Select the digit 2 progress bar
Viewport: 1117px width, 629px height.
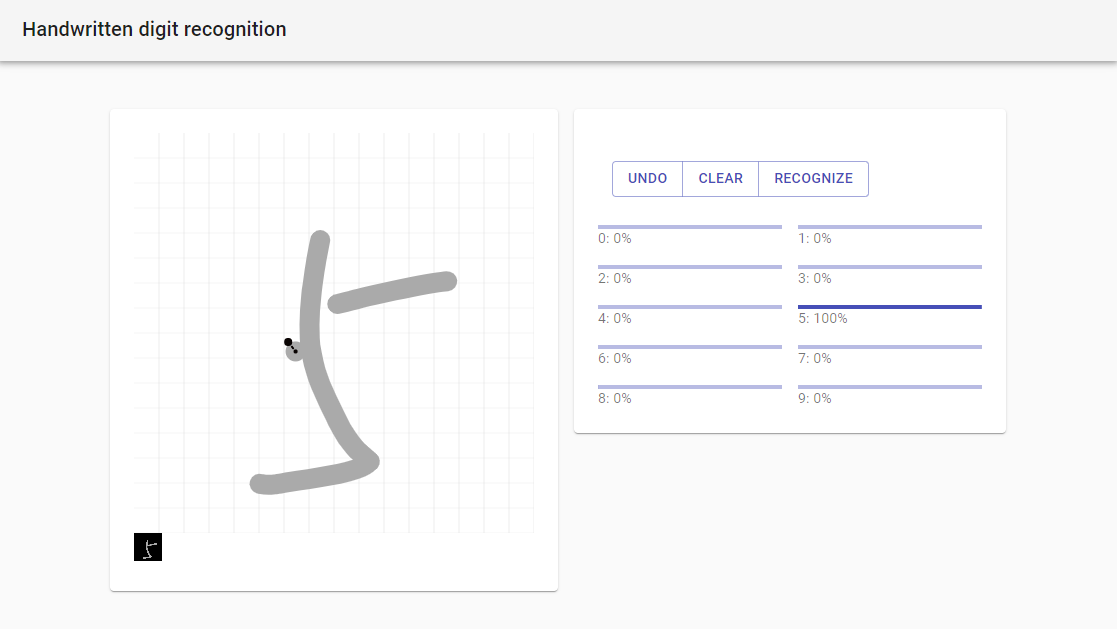click(x=690, y=267)
